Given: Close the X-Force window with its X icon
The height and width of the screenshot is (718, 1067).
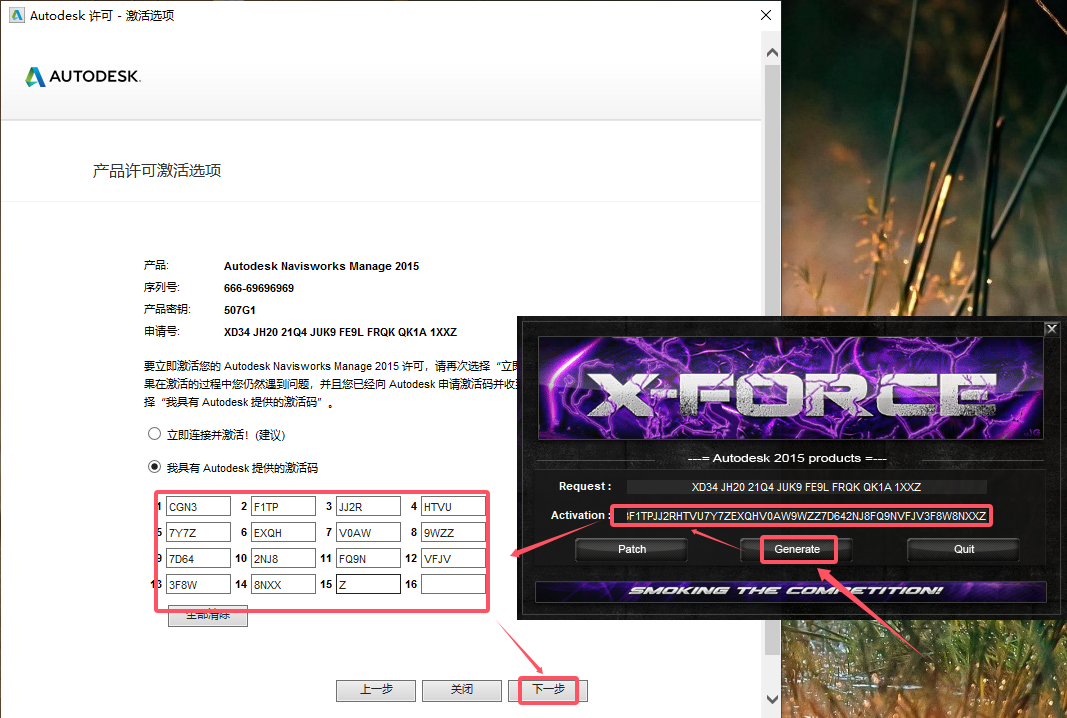Looking at the screenshot, I should (1051, 328).
